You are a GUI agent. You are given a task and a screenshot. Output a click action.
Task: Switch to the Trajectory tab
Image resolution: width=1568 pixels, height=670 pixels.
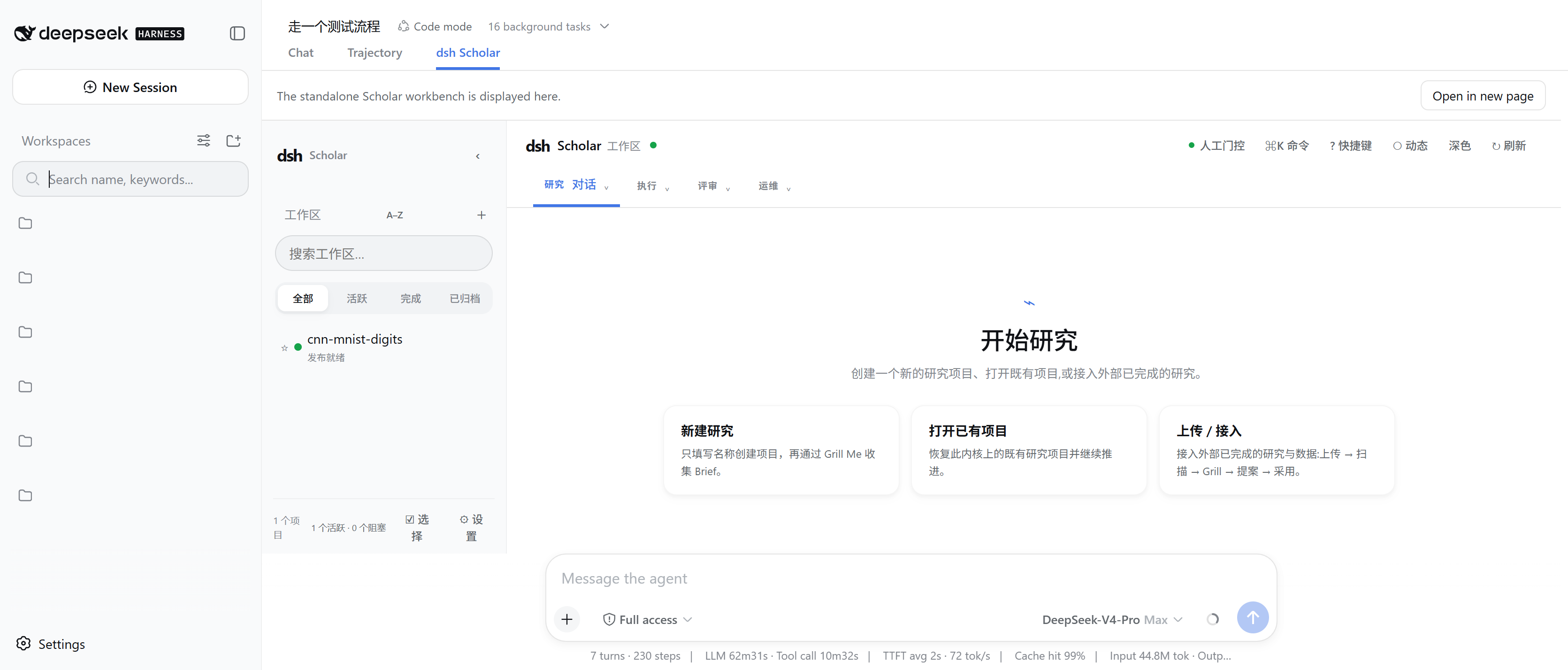[375, 53]
